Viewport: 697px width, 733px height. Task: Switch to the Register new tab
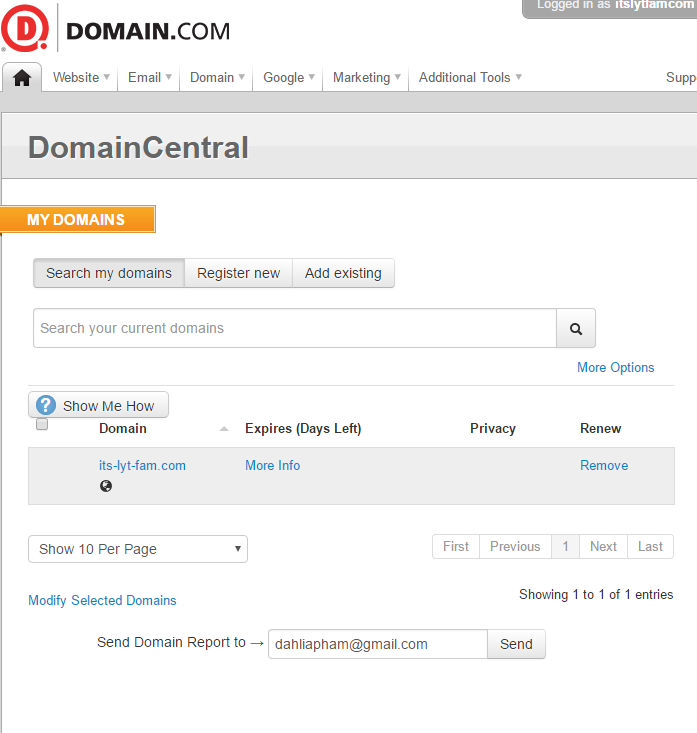pos(238,273)
